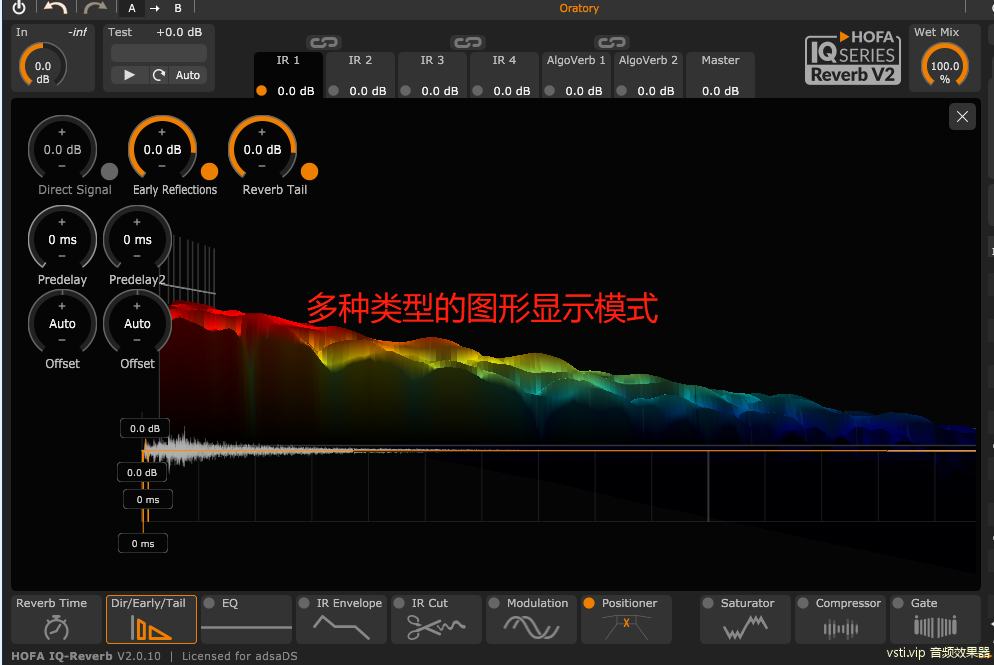
Task: Toggle the link icon between IR 1 and IR 2
Action: 324,42
